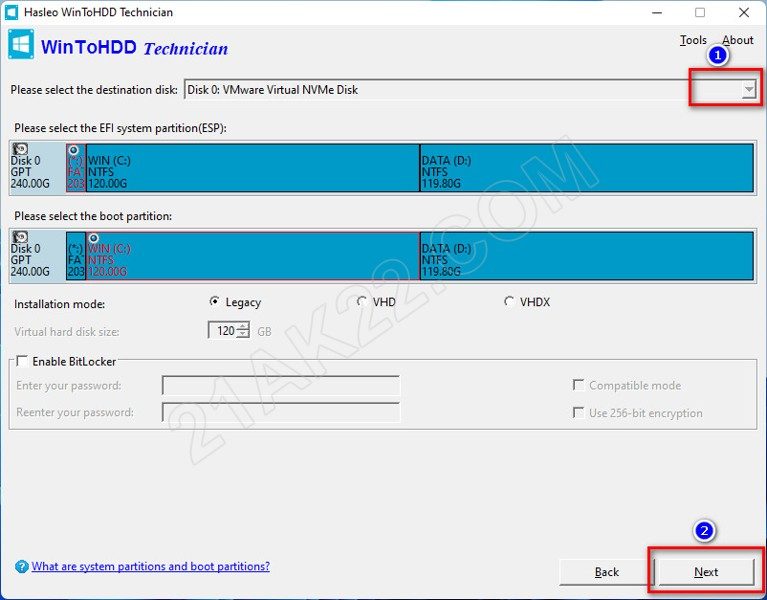
Task: Click the Reenter your password field
Action: click(x=281, y=412)
